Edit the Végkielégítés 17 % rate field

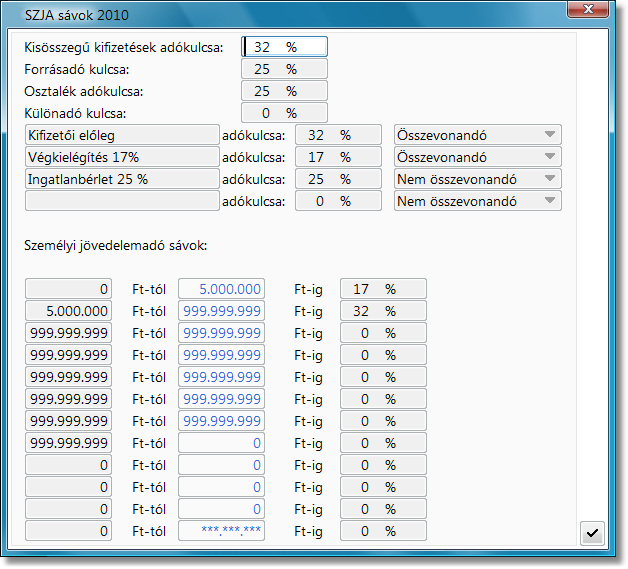(338, 157)
